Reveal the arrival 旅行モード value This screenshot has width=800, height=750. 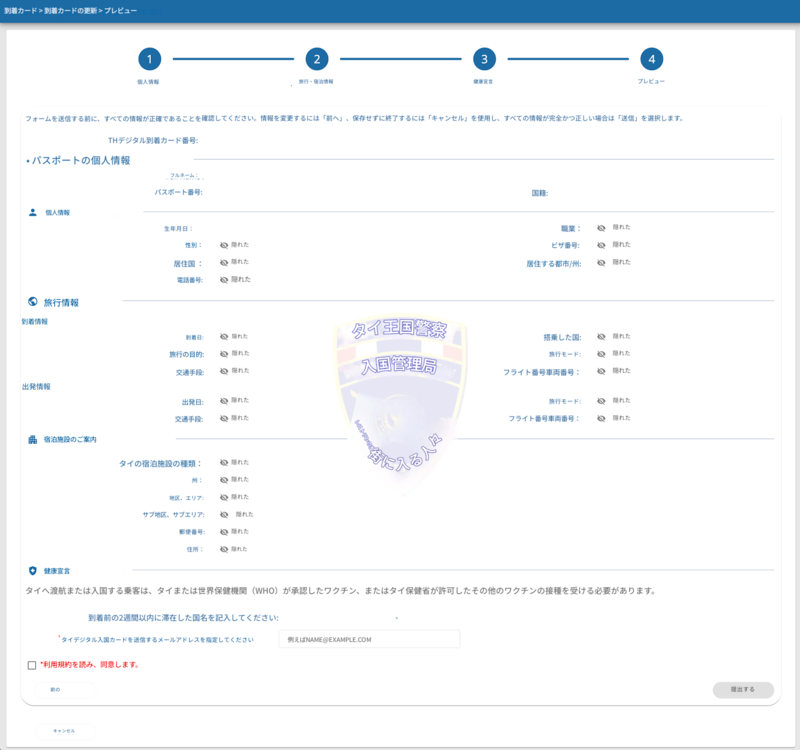(x=602, y=354)
